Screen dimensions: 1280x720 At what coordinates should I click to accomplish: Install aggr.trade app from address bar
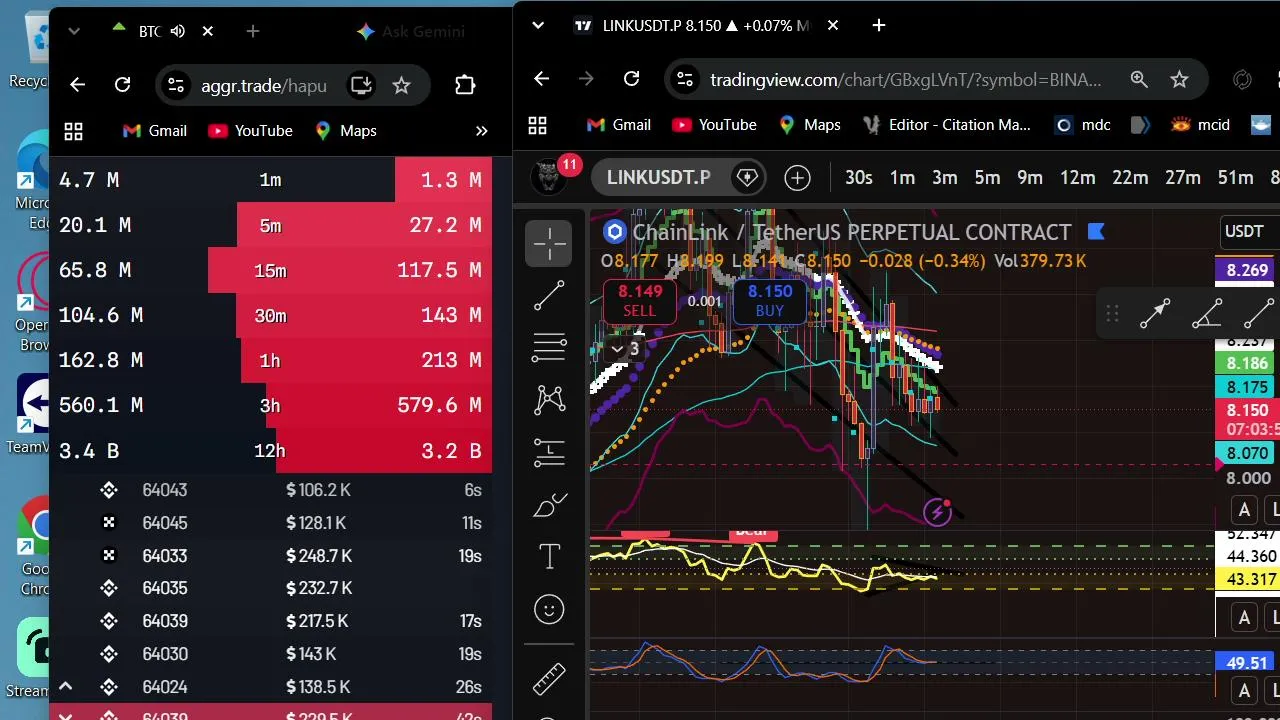[361, 85]
